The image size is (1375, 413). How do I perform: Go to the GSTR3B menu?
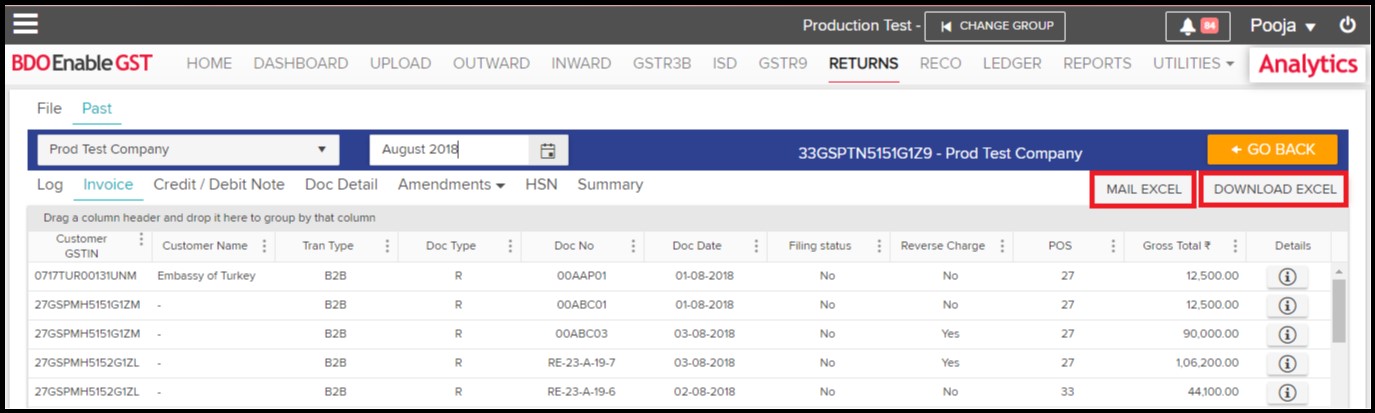click(x=661, y=63)
